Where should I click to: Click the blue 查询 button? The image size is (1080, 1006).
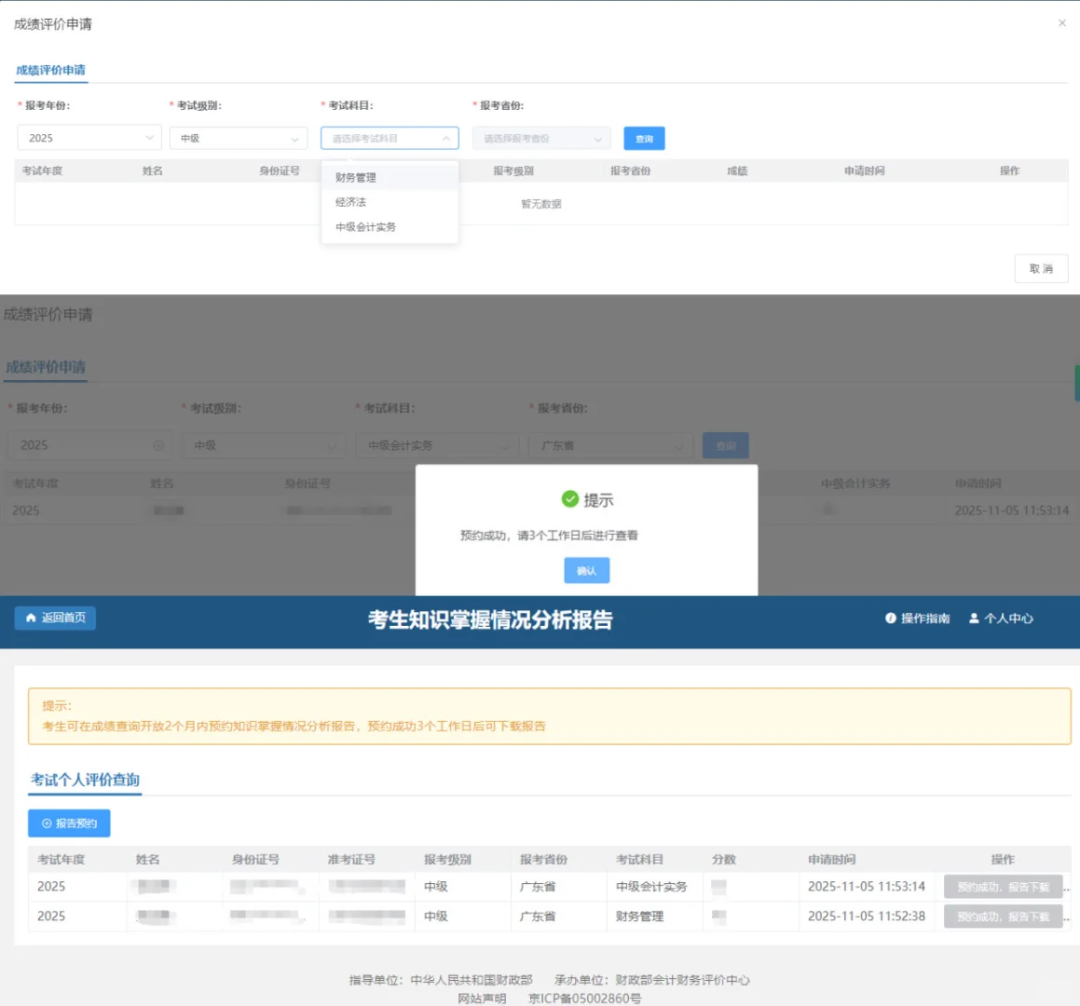tap(644, 139)
